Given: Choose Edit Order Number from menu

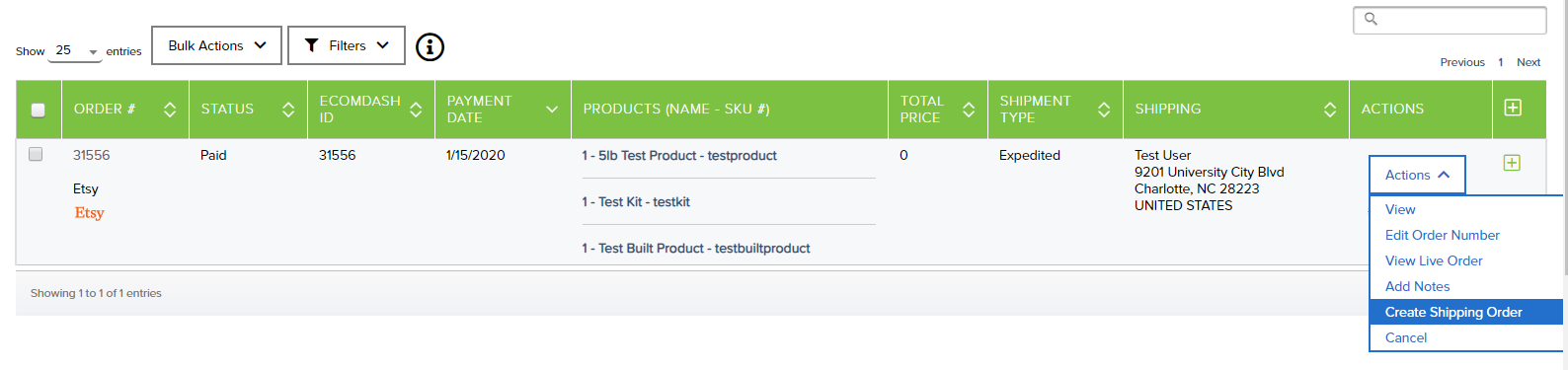Looking at the screenshot, I should click(x=1442, y=235).
